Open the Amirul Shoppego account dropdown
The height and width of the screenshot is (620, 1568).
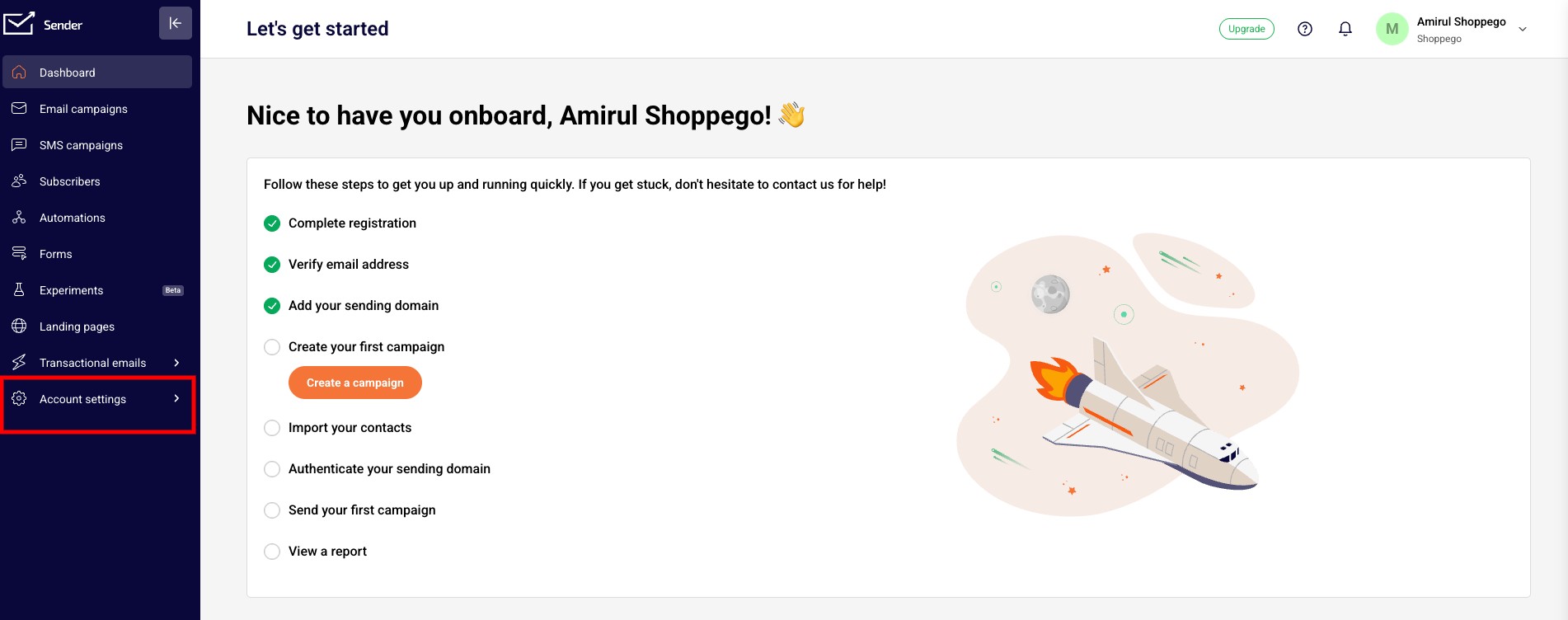(1523, 29)
